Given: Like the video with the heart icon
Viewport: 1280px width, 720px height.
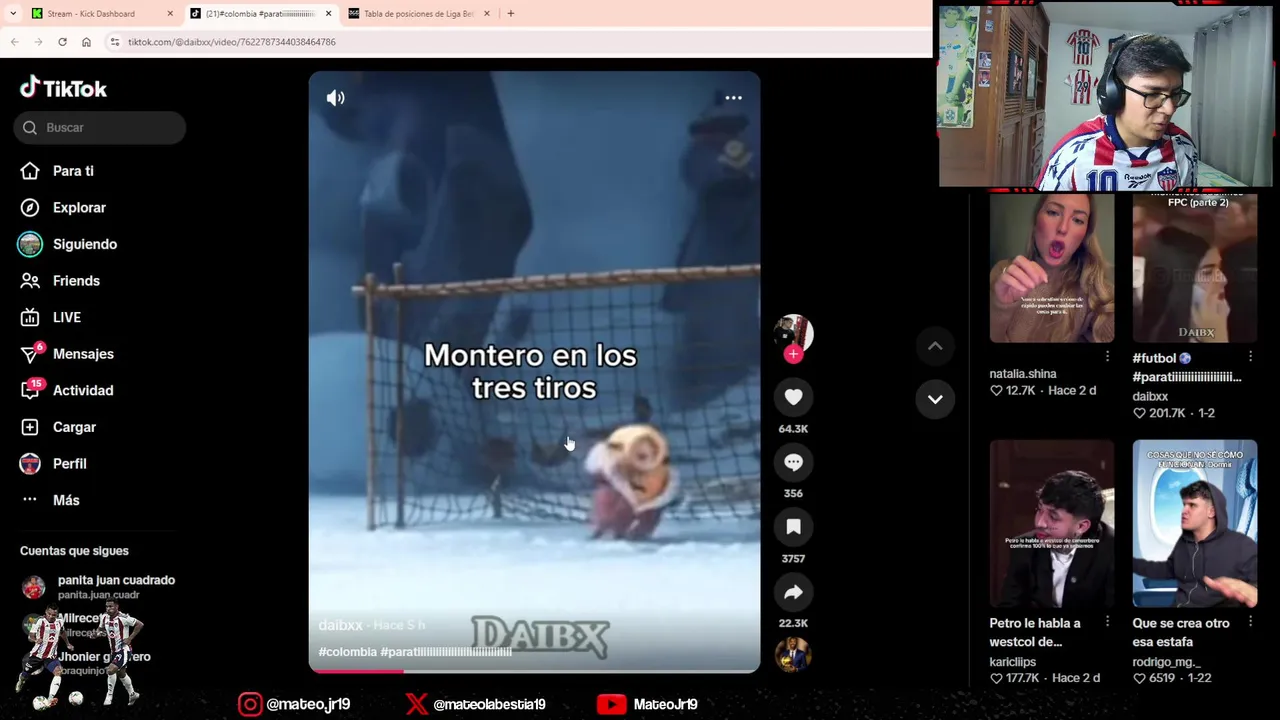Looking at the screenshot, I should 793,398.
